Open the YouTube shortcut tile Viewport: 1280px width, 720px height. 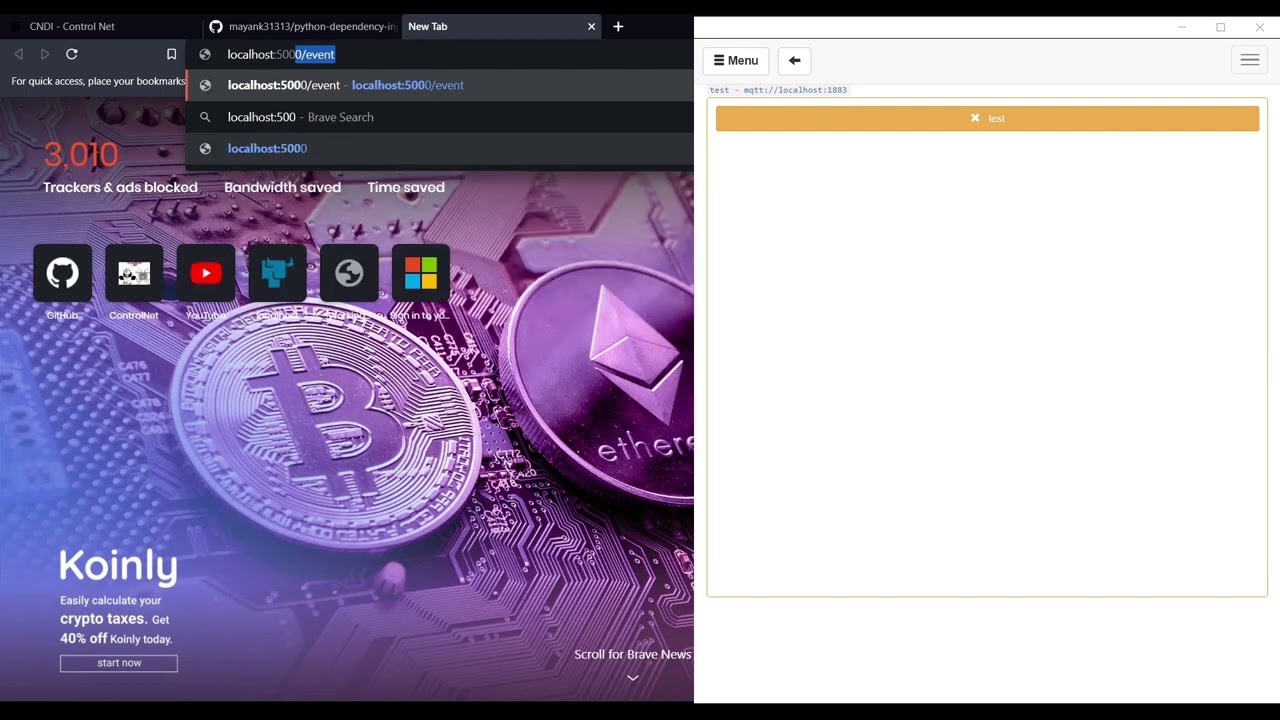click(206, 273)
